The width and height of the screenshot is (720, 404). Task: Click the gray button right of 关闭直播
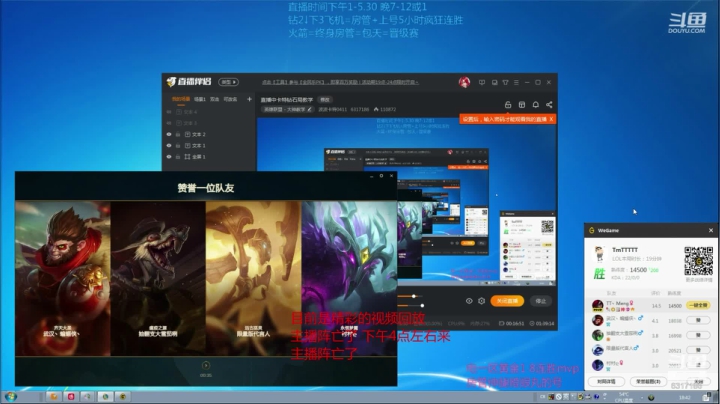tap(540, 301)
